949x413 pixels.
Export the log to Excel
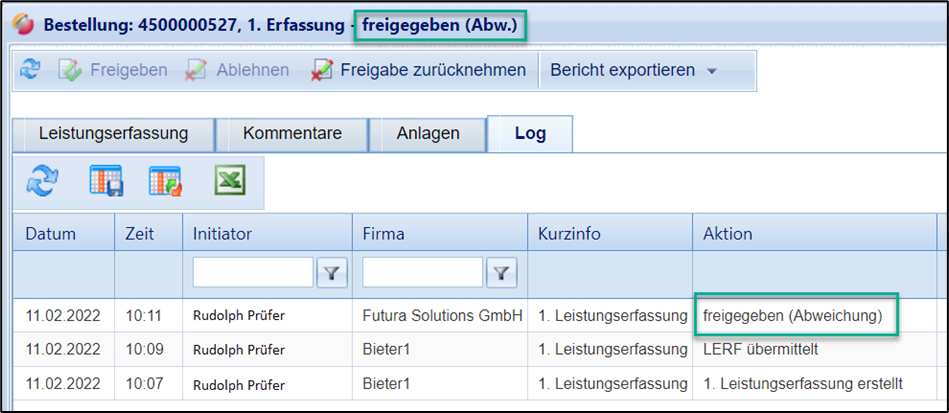click(x=230, y=182)
